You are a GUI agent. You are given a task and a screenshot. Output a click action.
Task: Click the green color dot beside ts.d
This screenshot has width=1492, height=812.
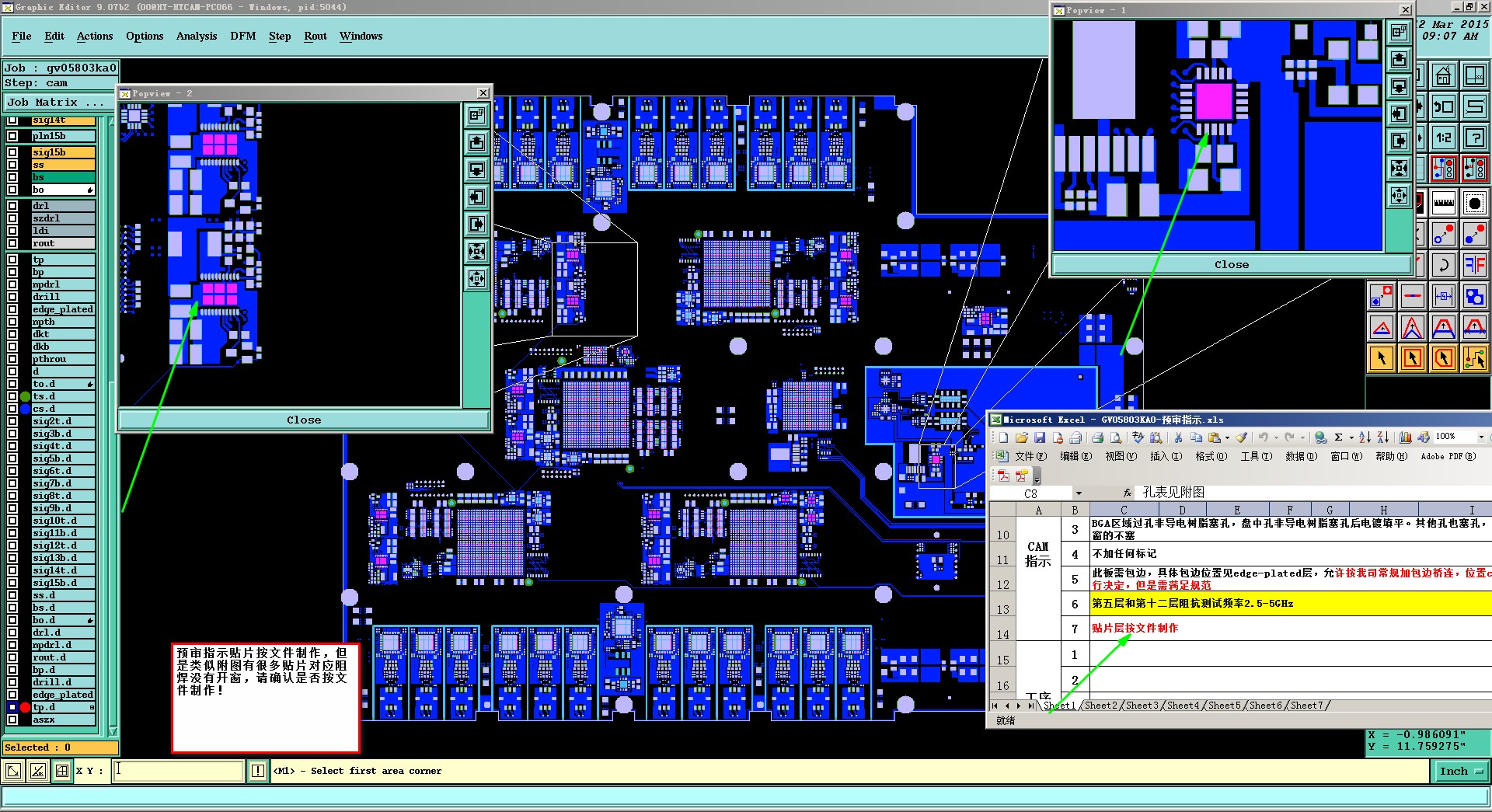25,396
